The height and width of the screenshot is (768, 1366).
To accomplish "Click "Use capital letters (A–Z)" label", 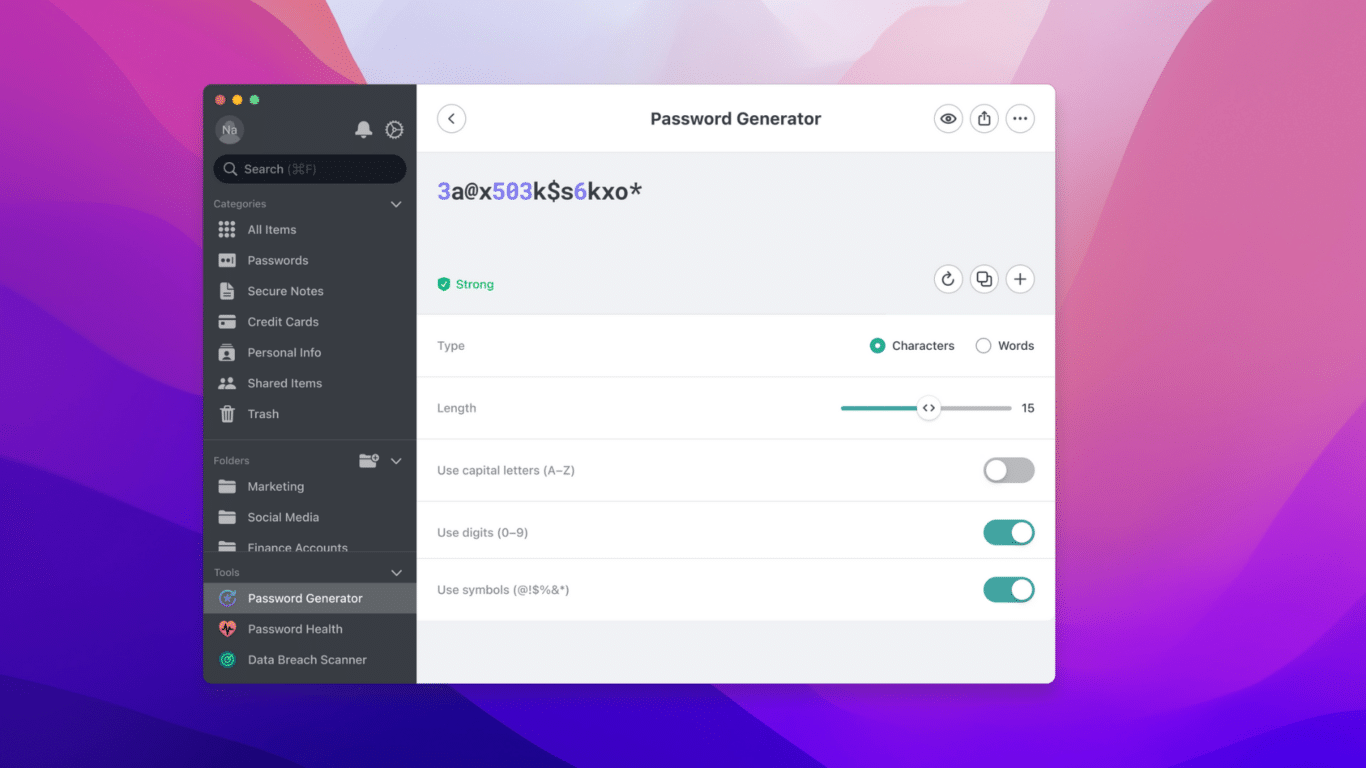I will 506,470.
